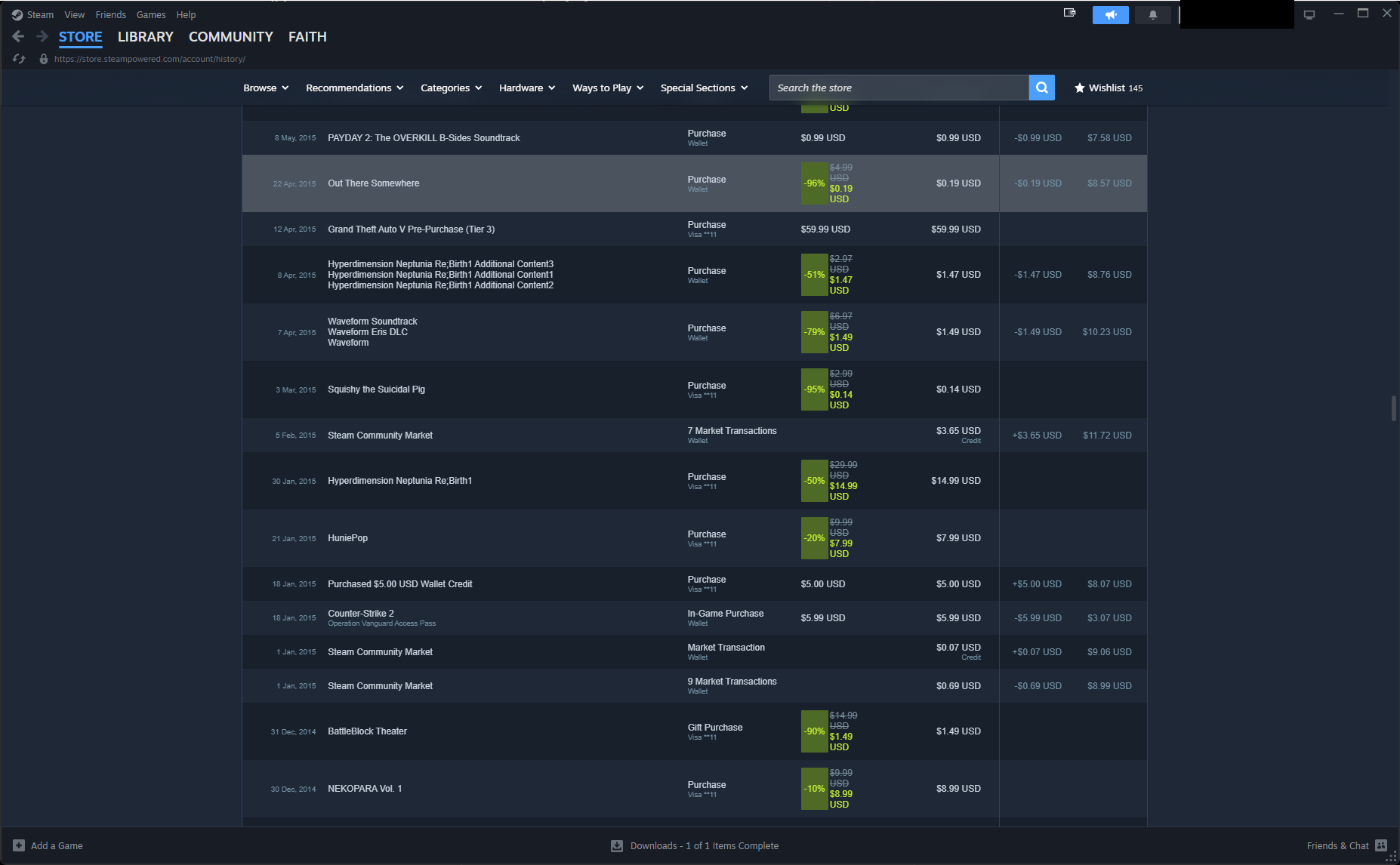Viewport: 1400px width, 865px height.
Task: Open Grand Theft Auto V Pre-Purchase row
Action: coord(695,229)
